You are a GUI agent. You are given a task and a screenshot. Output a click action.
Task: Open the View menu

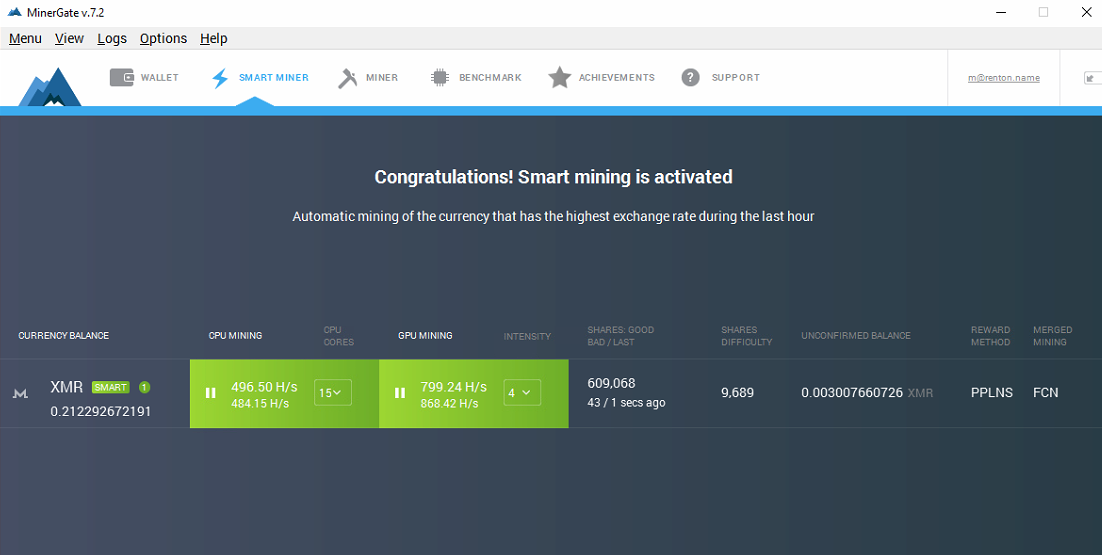pyautogui.click(x=69, y=39)
